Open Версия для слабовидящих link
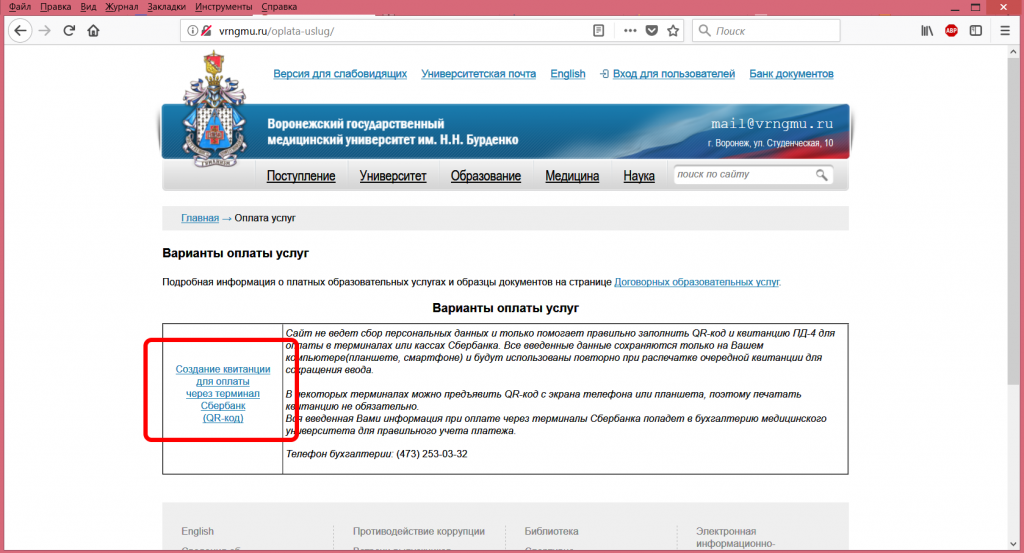Screen dimensions: 1024x553 click(x=340, y=74)
